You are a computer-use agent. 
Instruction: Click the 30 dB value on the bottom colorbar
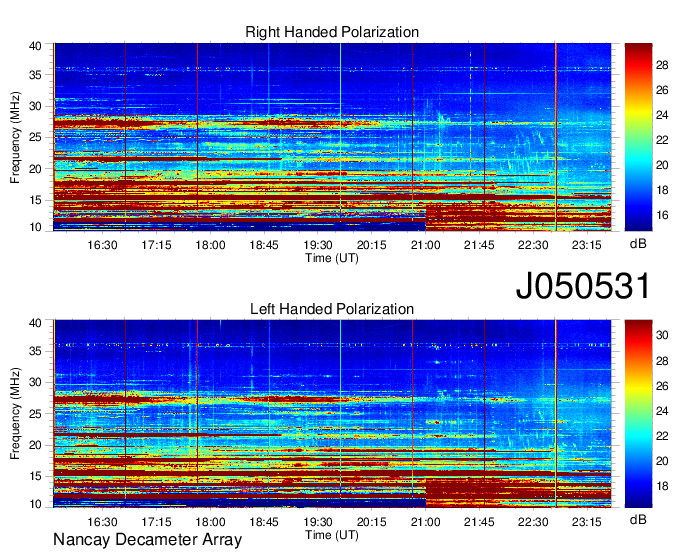(662, 335)
